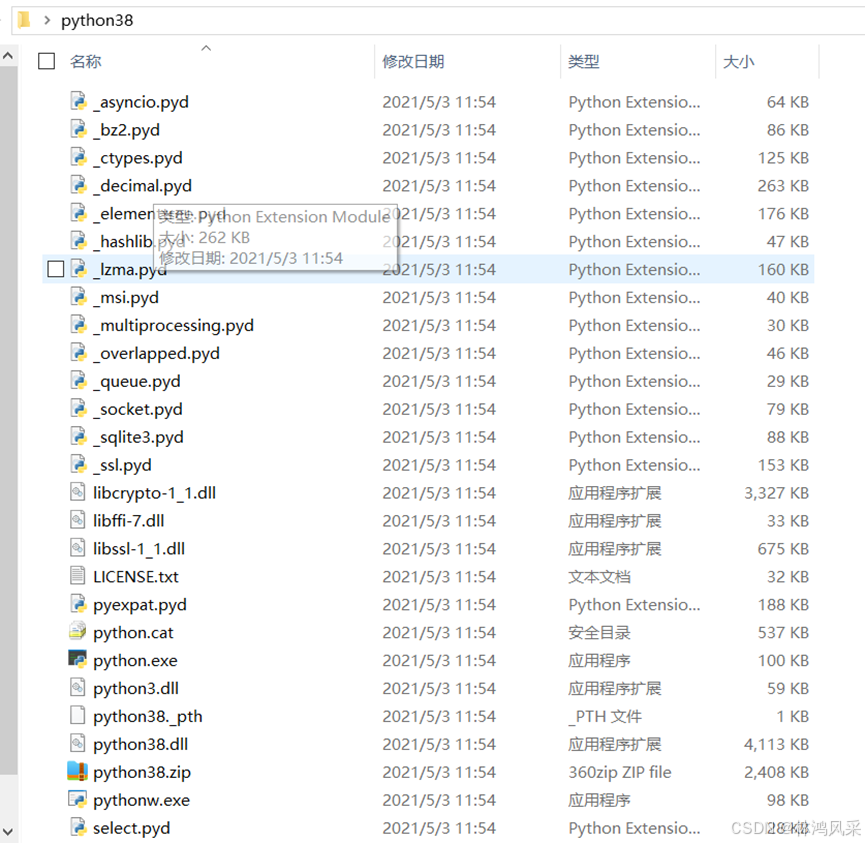Click the select.pyd file icon
The image size is (865, 843).
(78, 828)
